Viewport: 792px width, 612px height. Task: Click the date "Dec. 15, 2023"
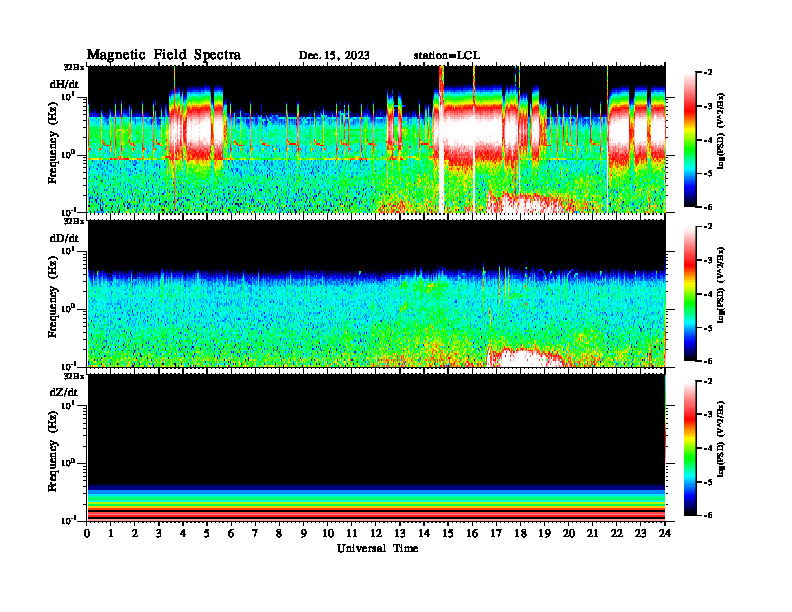(334, 56)
